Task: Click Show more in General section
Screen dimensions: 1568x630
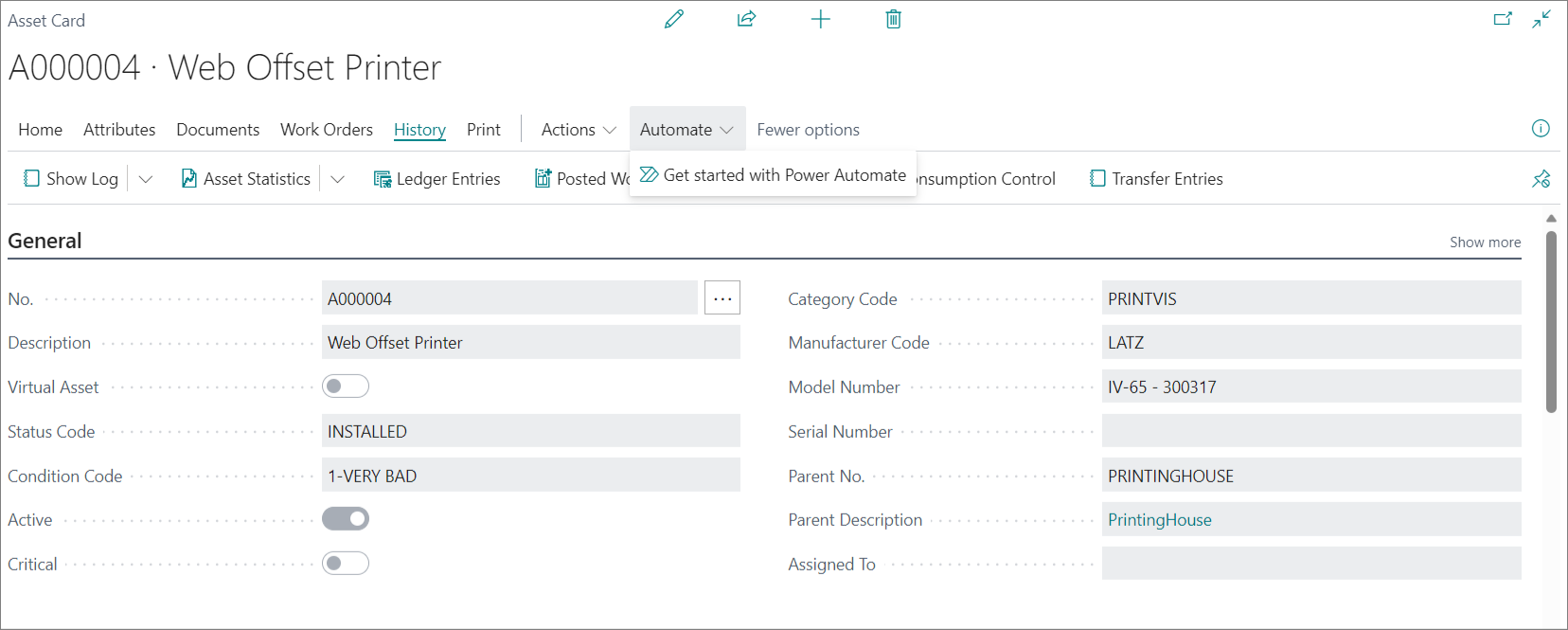Action: (1485, 243)
